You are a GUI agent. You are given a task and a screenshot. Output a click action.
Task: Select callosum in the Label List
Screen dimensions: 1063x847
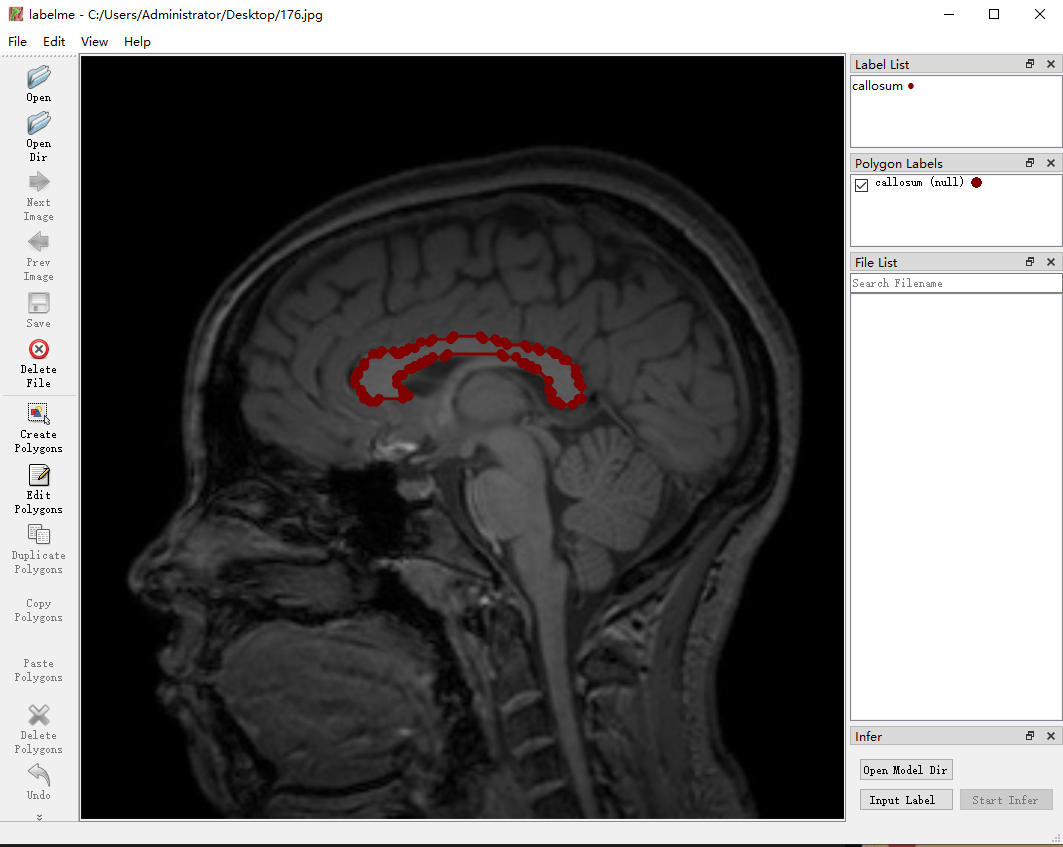click(878, 86)
